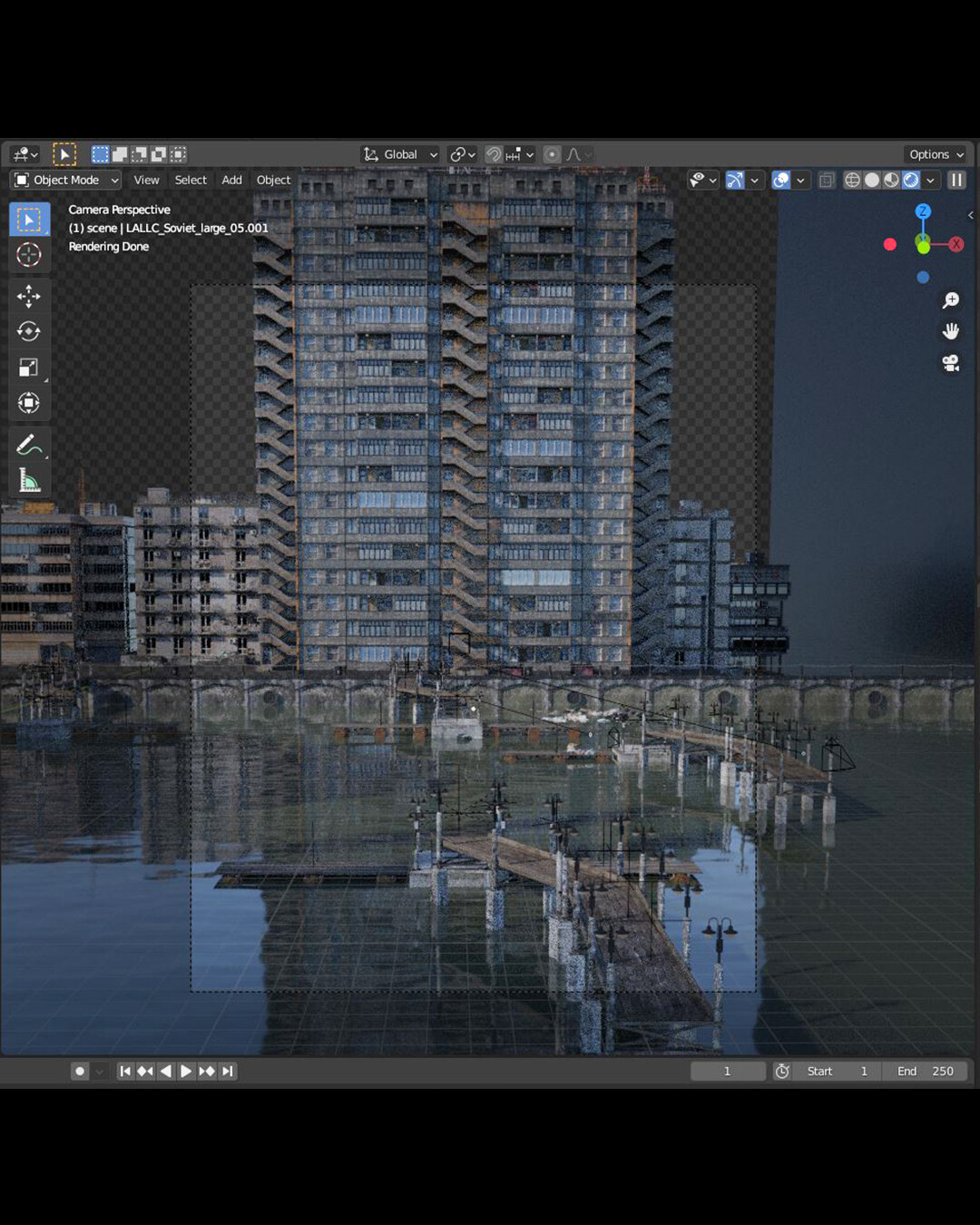Open the Object Mode dropdown

pos(67,181)
